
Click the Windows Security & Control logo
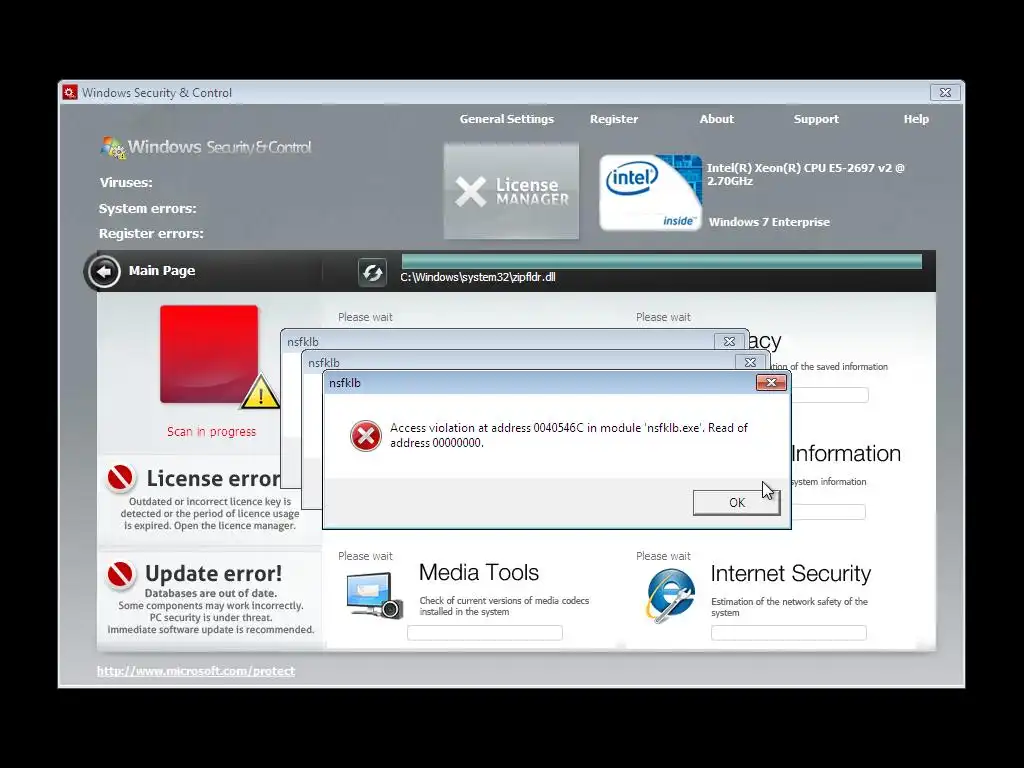pyautogui.click(x=206, y=148)
